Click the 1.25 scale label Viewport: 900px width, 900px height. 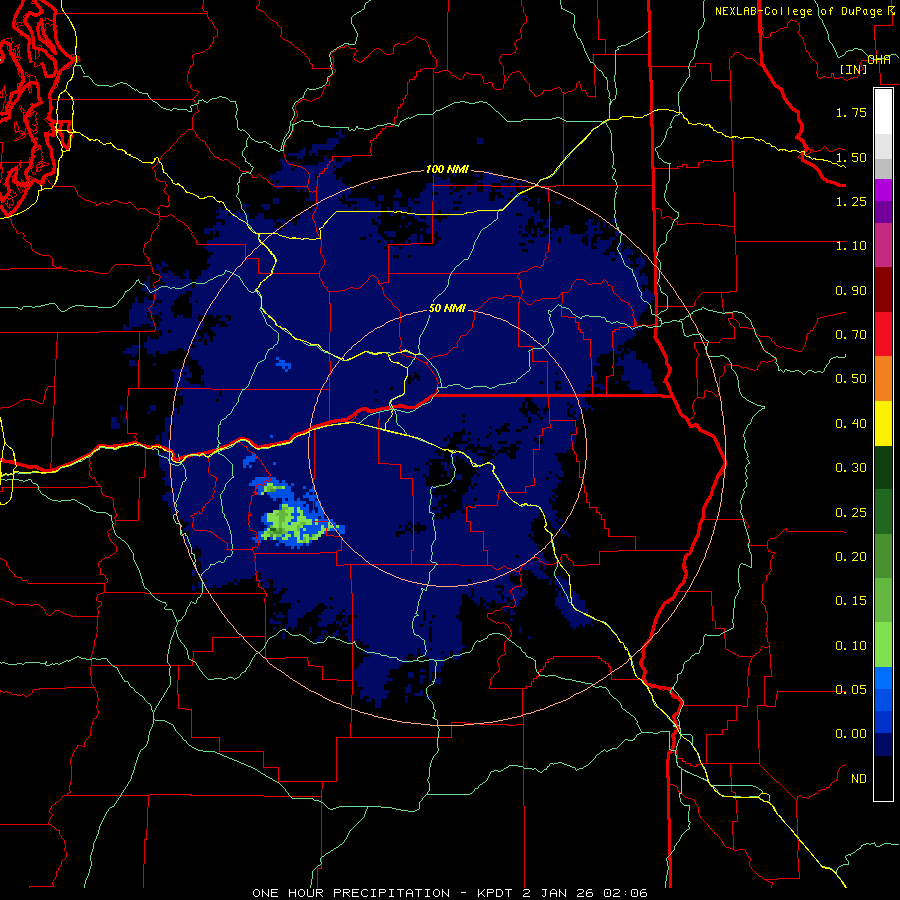851,201
